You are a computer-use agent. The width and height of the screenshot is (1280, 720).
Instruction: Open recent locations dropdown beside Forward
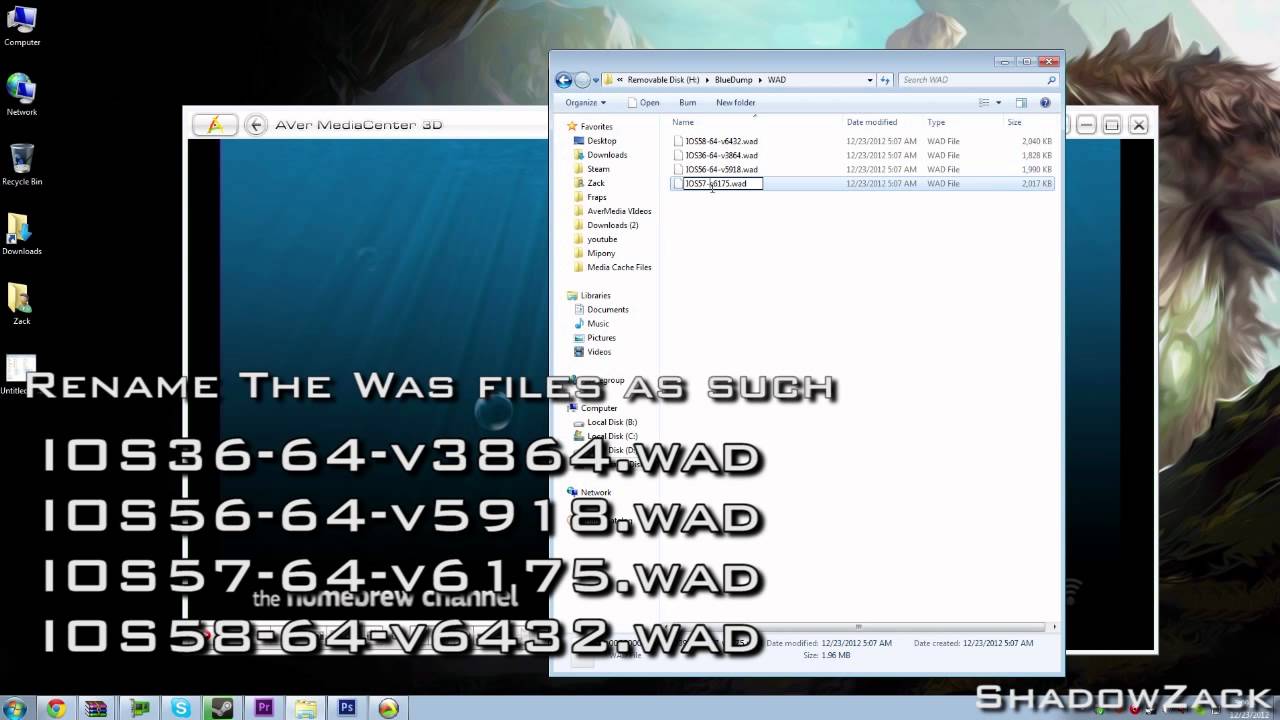595,80
